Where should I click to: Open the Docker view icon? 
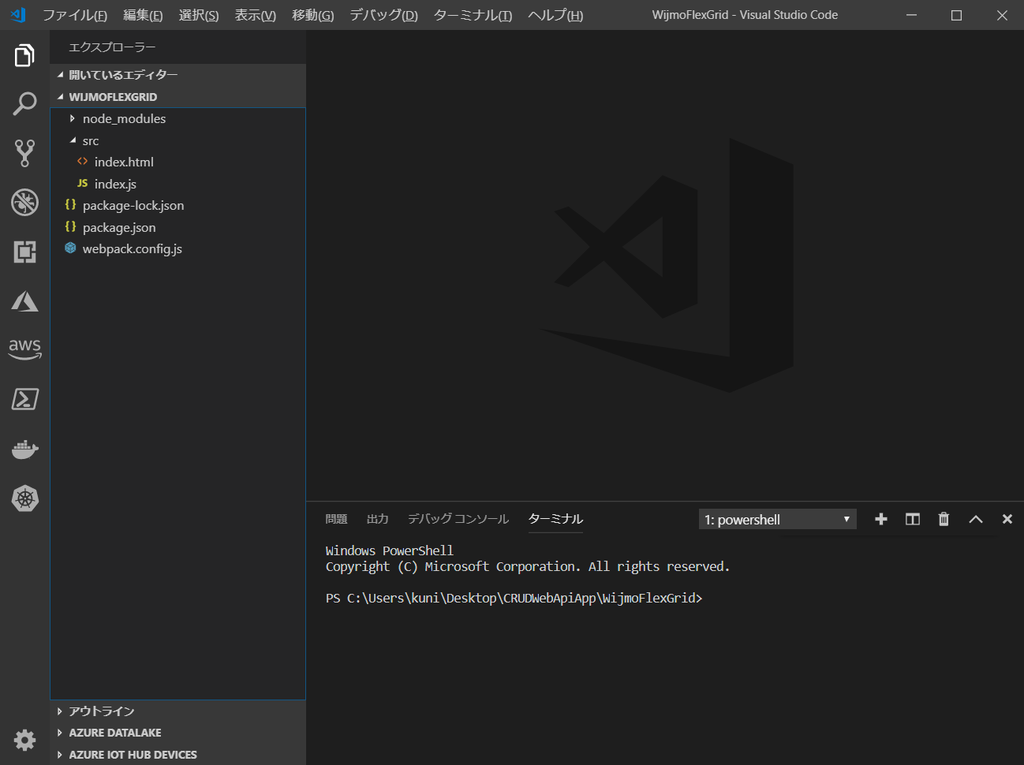[25, 449]
